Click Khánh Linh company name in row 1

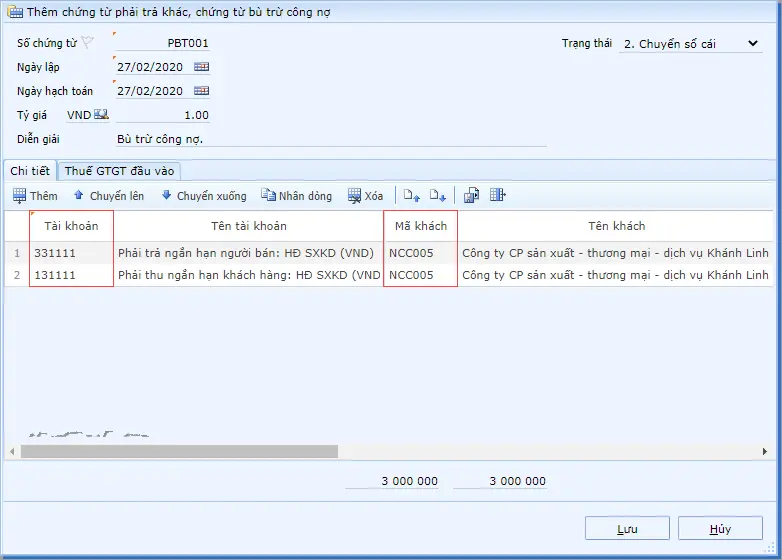(x=616, y=253)
